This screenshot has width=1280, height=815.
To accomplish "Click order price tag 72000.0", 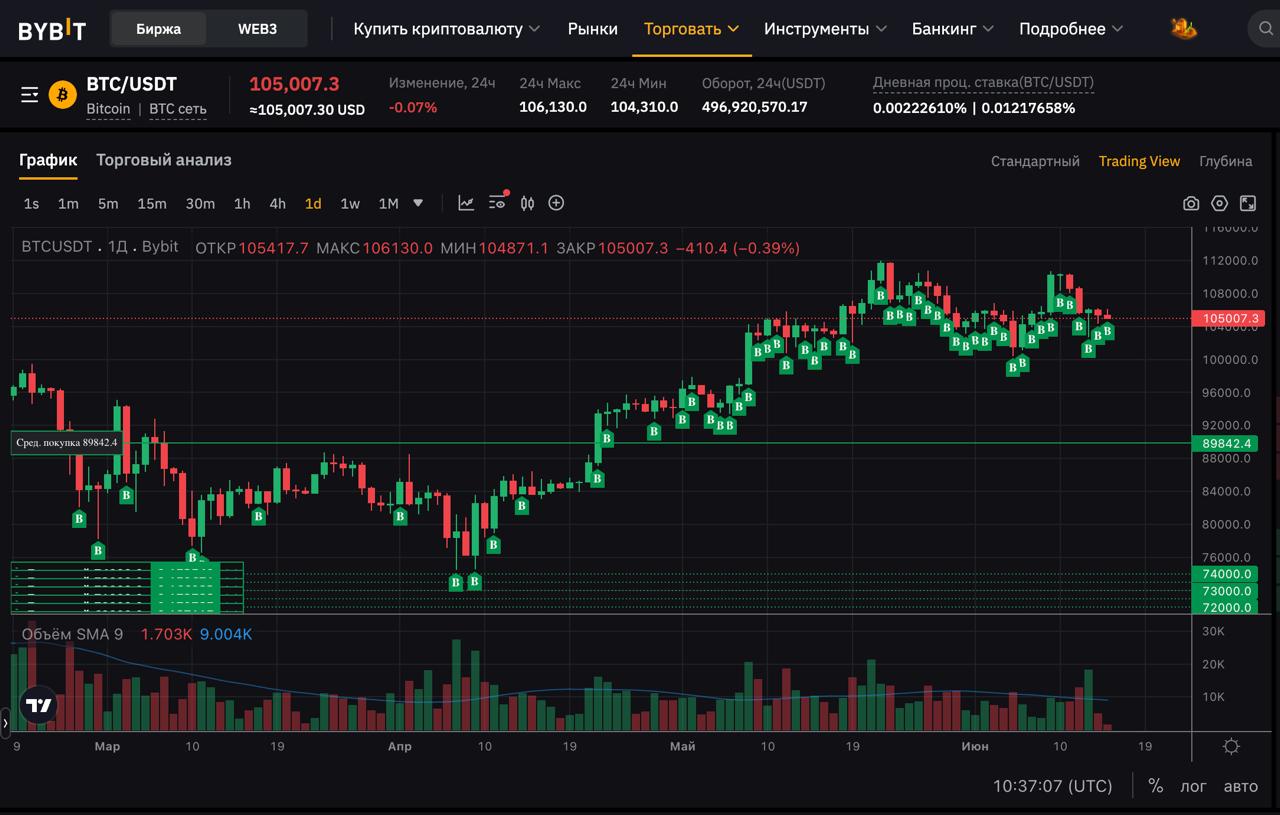I will [x=1225, y=607].
